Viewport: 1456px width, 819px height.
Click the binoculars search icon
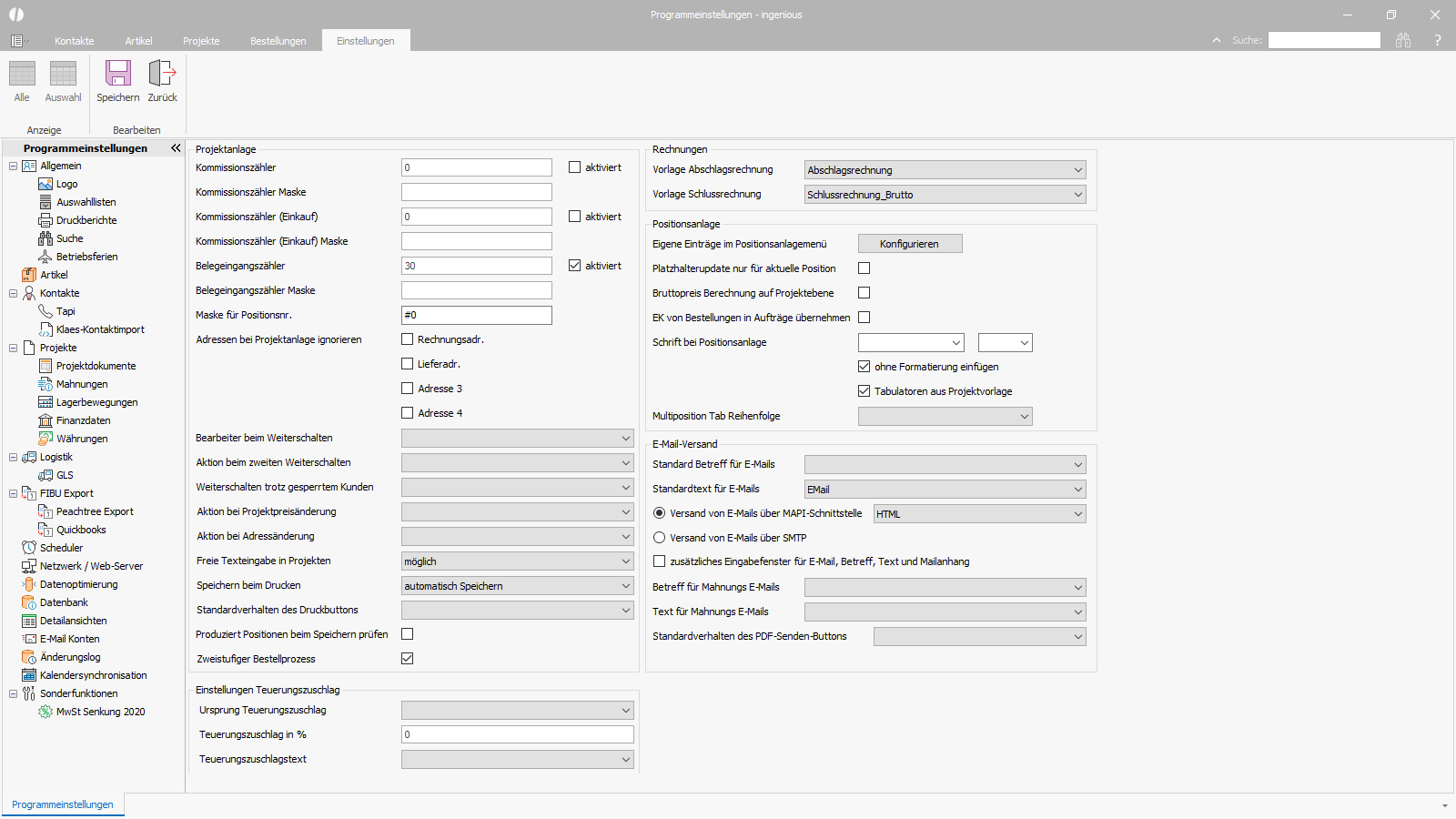[1403, 40]
